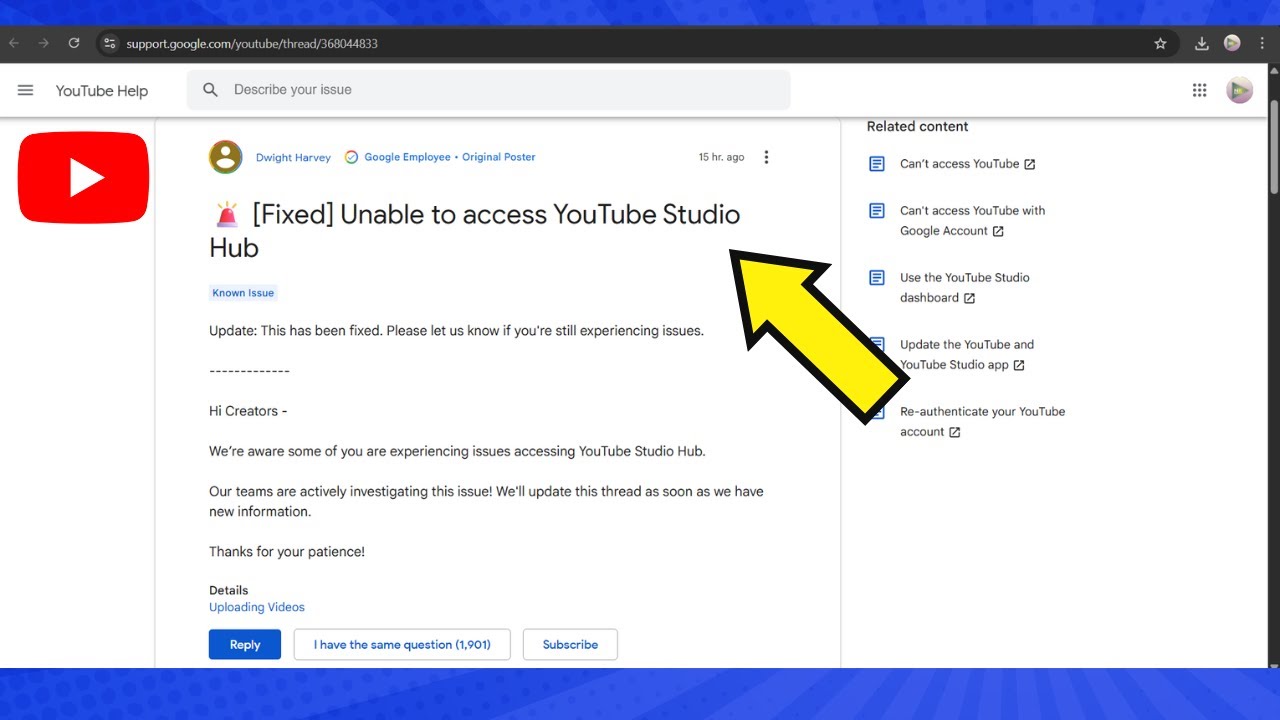
Task: Focus the Describe your issue search field
Action: tap(488, 90)
